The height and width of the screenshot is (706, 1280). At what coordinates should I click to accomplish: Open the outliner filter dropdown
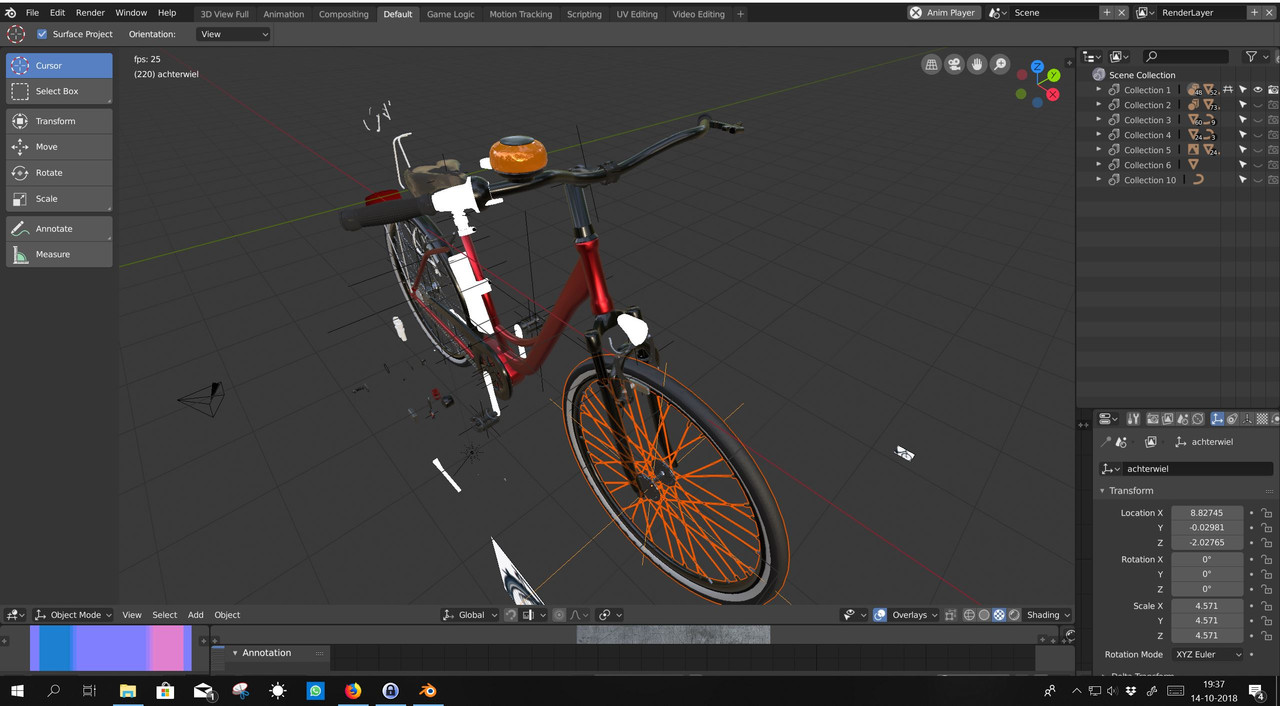coord(1258,57)
